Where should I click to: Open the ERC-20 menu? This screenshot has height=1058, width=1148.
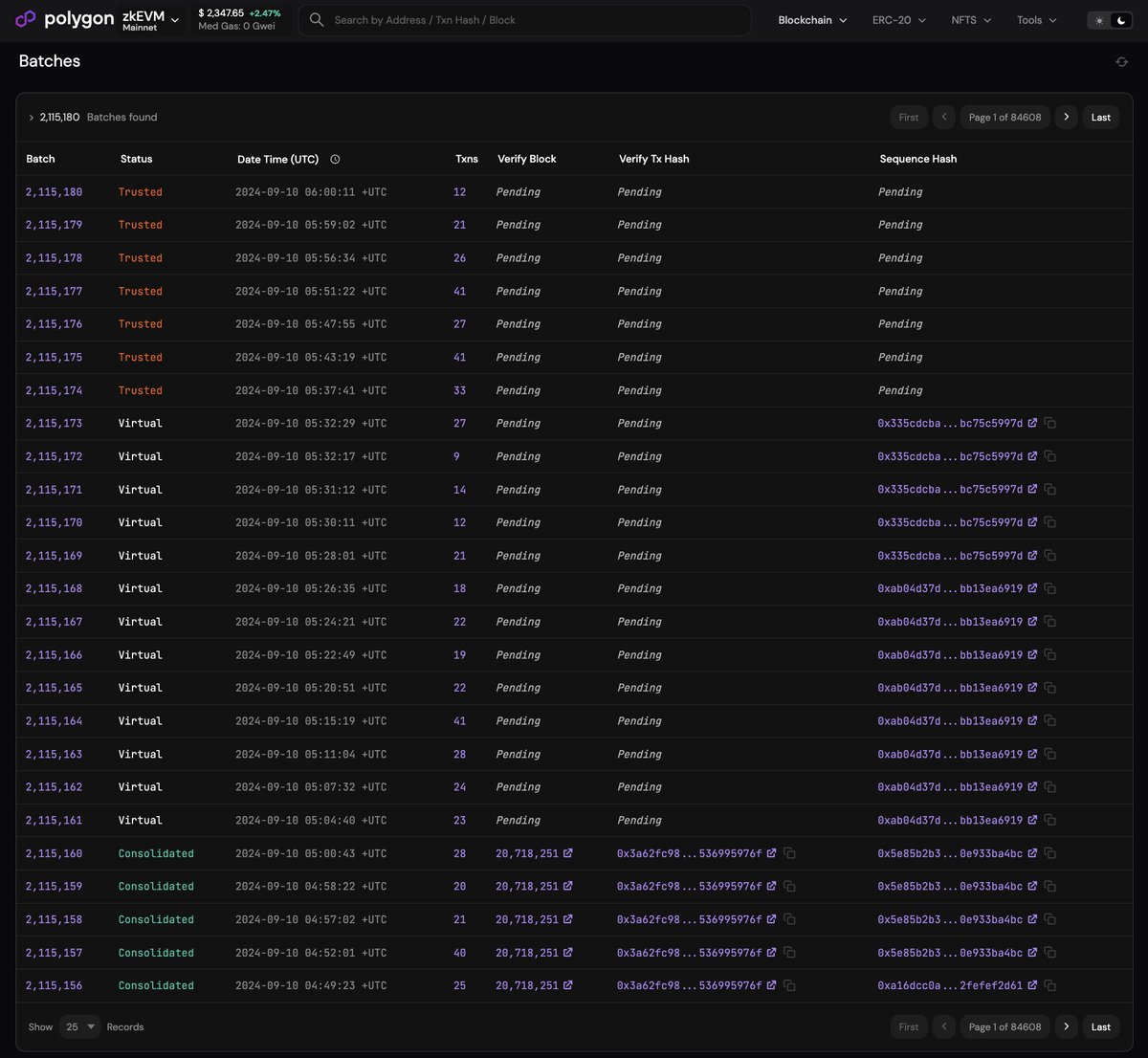tap(898, 20)
